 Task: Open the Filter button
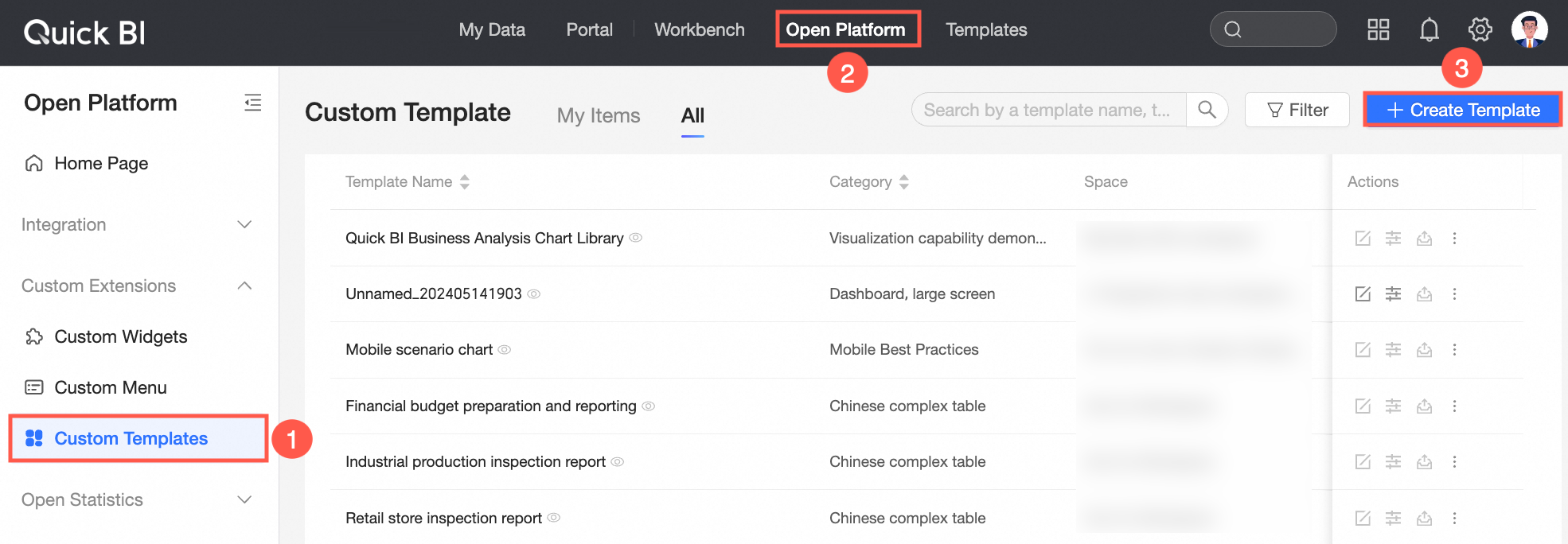click(1297, 110)
